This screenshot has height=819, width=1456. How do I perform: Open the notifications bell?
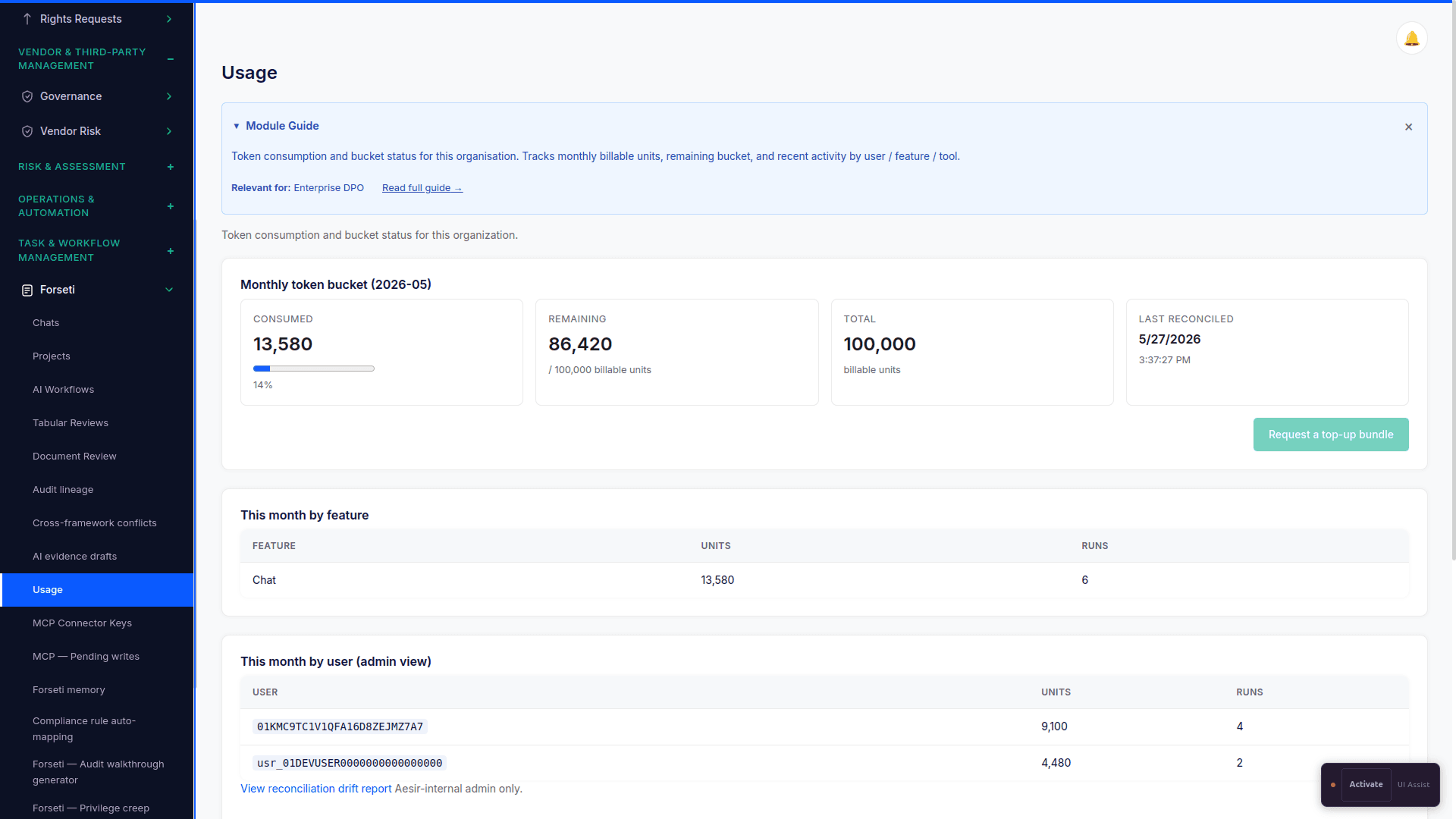tap(1411, 39)
